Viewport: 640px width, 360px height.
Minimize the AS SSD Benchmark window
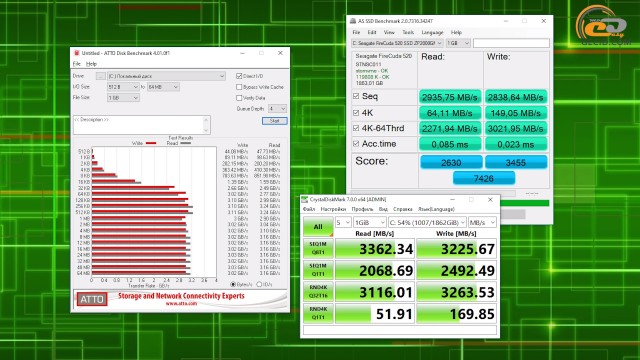point(506,21)
